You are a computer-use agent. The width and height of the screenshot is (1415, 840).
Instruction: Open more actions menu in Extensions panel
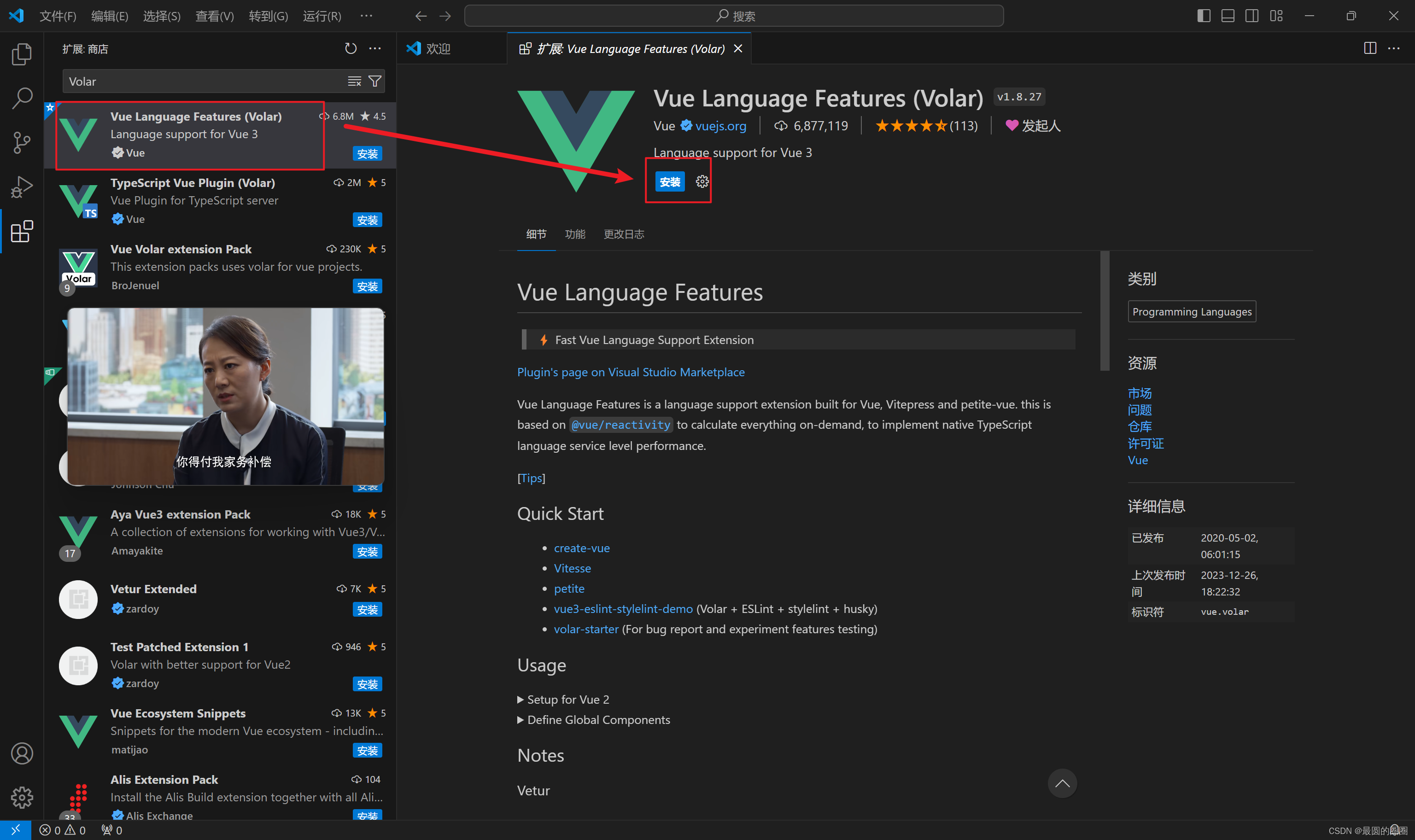374,49
